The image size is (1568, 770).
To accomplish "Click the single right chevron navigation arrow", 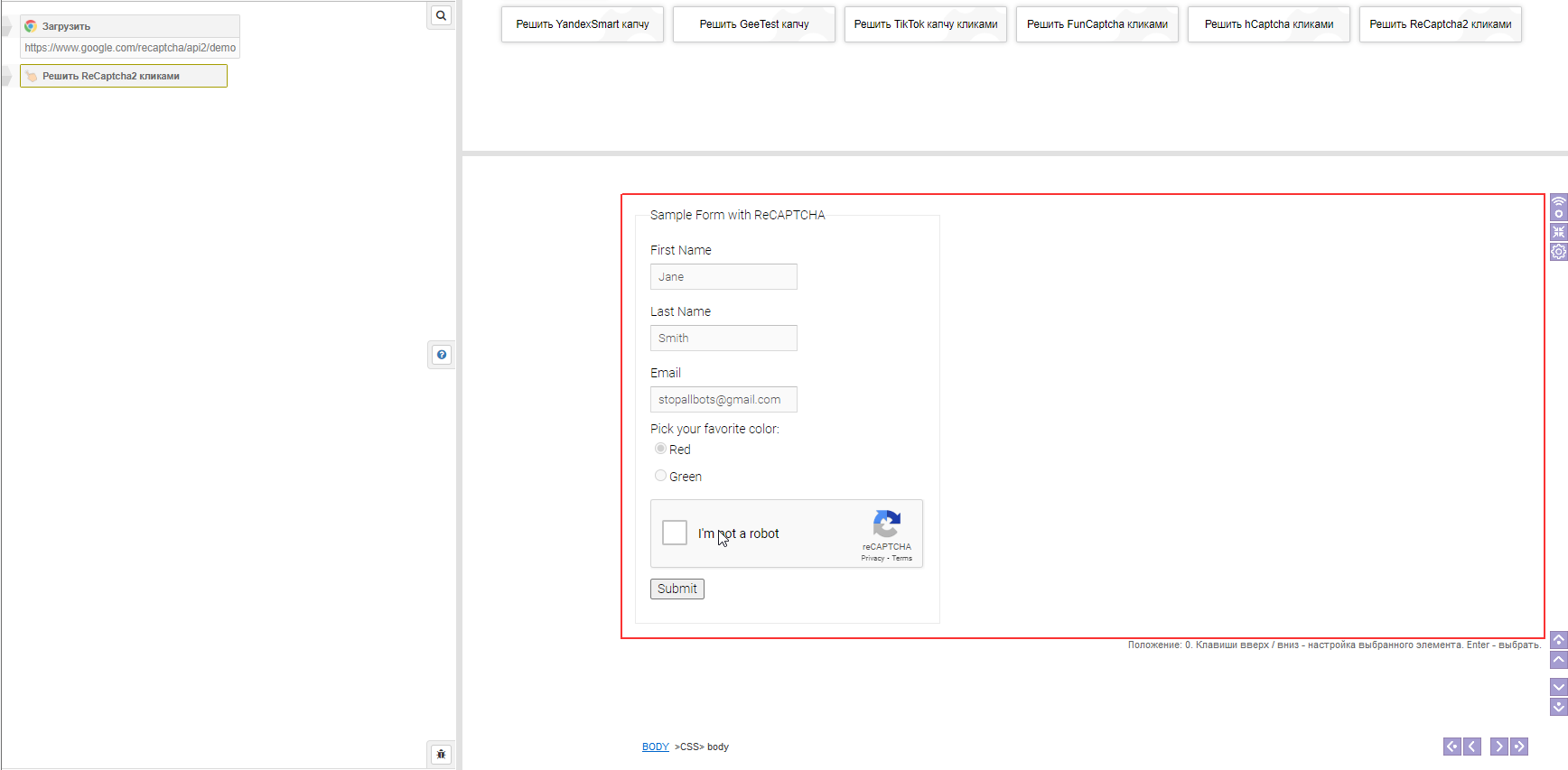I will (1498, 747).
